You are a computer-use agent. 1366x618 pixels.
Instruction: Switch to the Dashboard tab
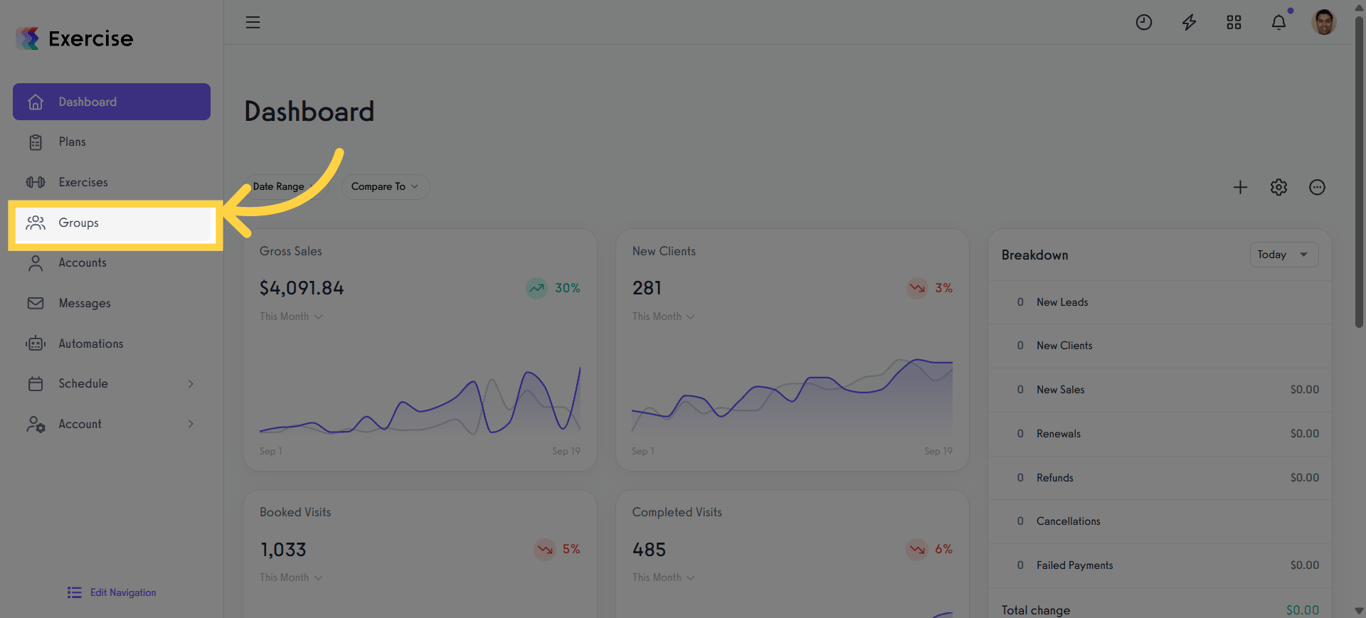[x=87, y=101]
